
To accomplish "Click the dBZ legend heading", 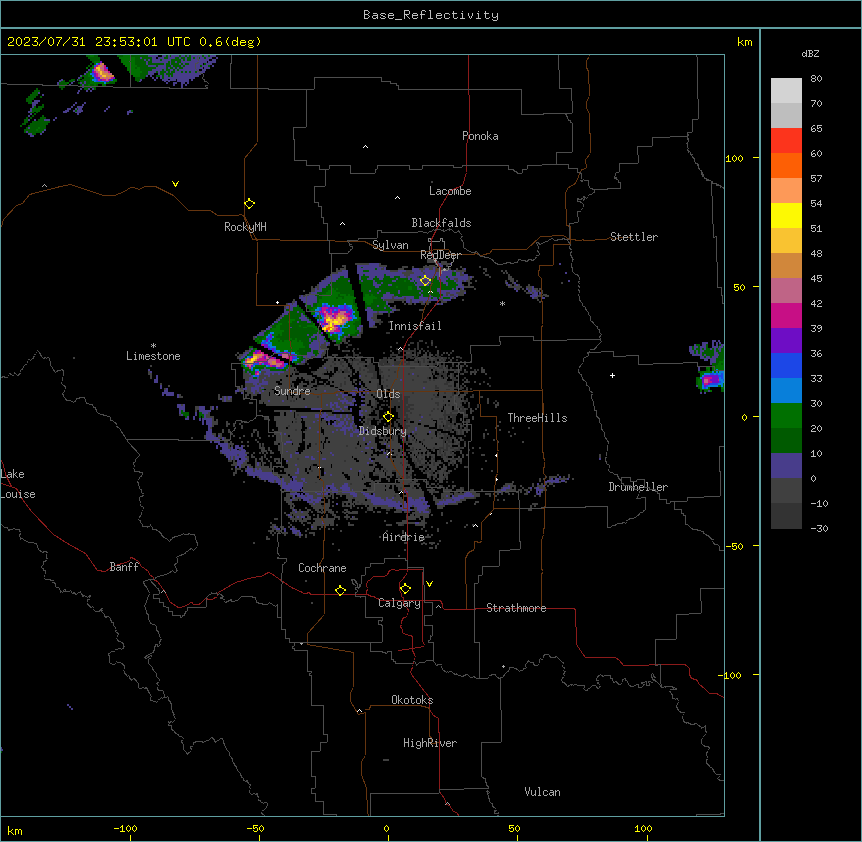I will pos(810,53).
